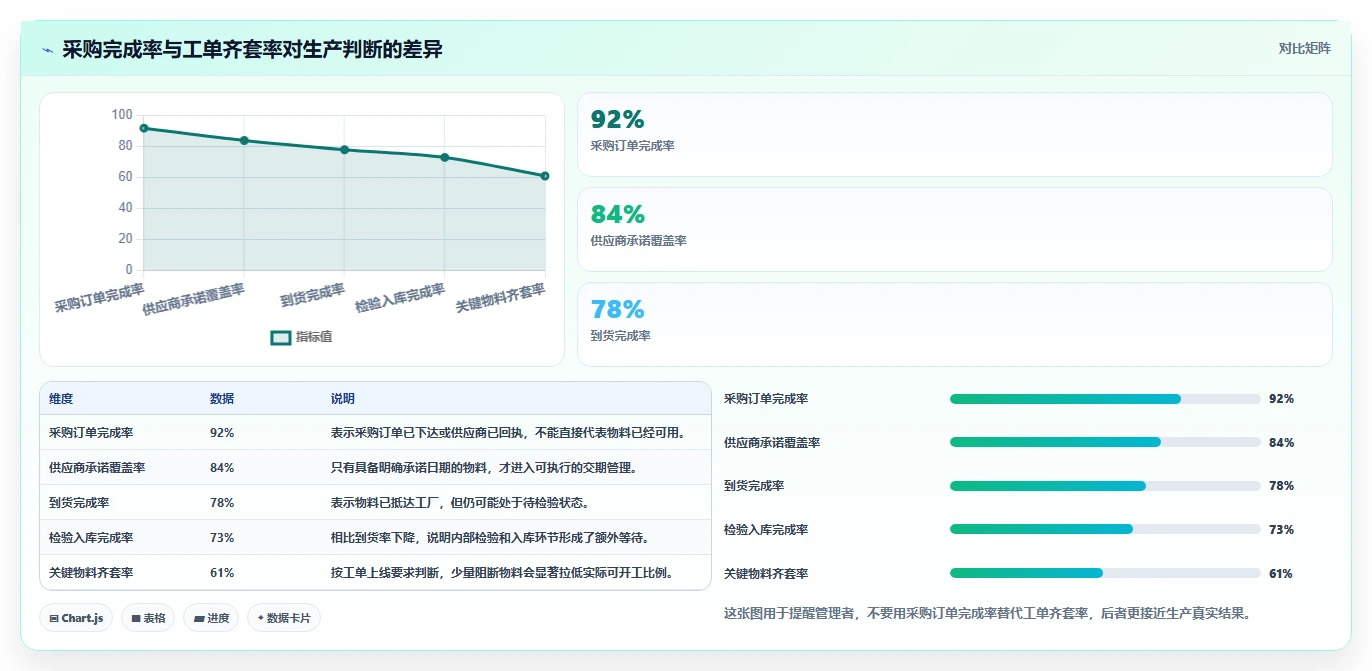
Task: Select 到货完成率 cell in the table
Action: coord(79,503)
